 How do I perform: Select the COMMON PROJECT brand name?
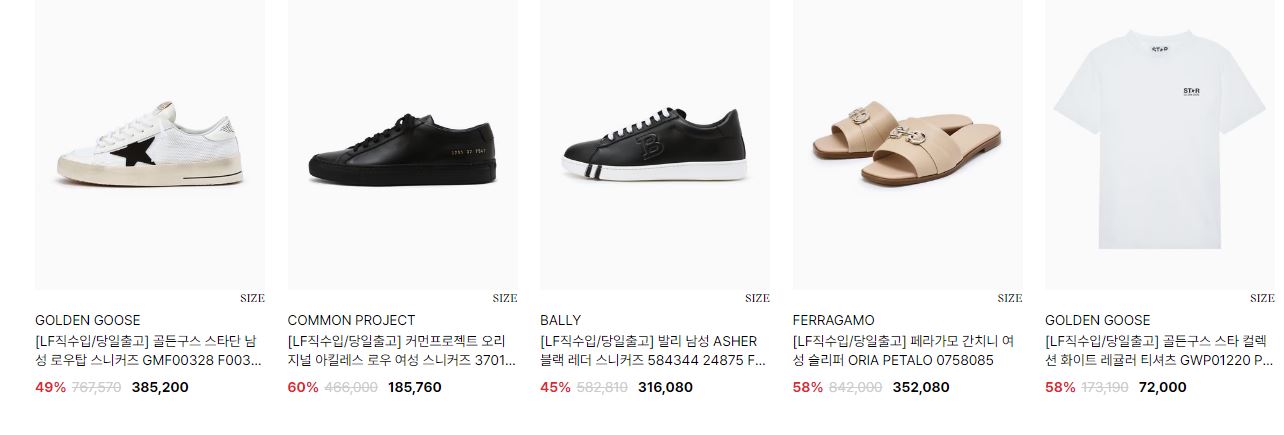point(351,321)
